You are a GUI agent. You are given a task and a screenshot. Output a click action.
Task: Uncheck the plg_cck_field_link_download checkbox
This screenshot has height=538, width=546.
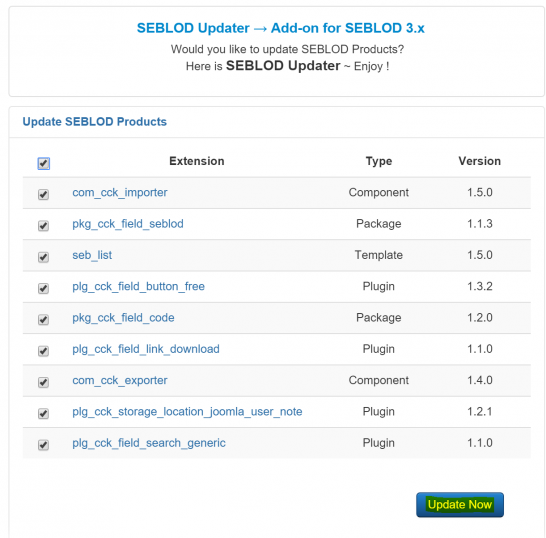click(x=43, y=351)
